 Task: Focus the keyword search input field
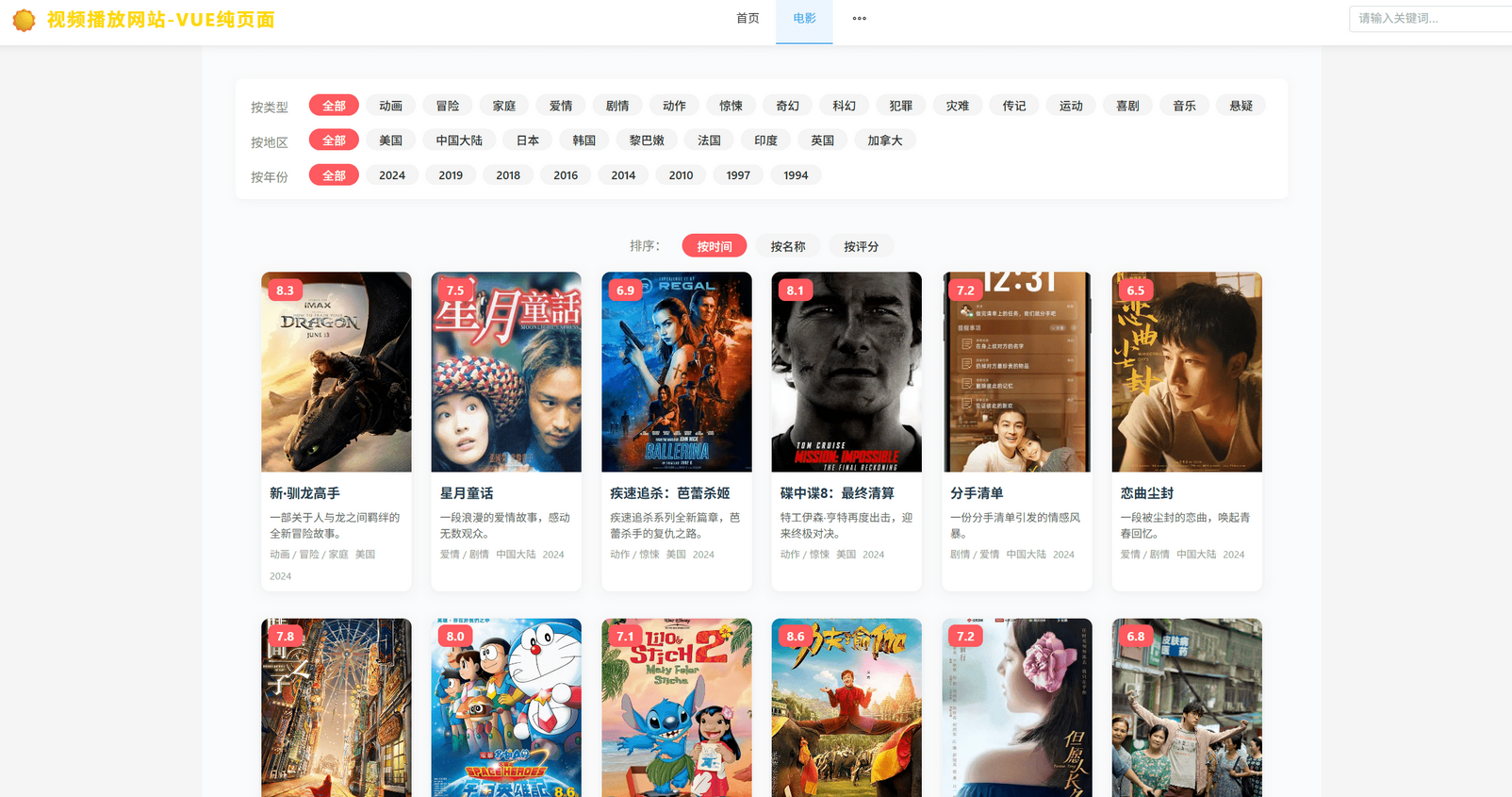[1430, 19]
